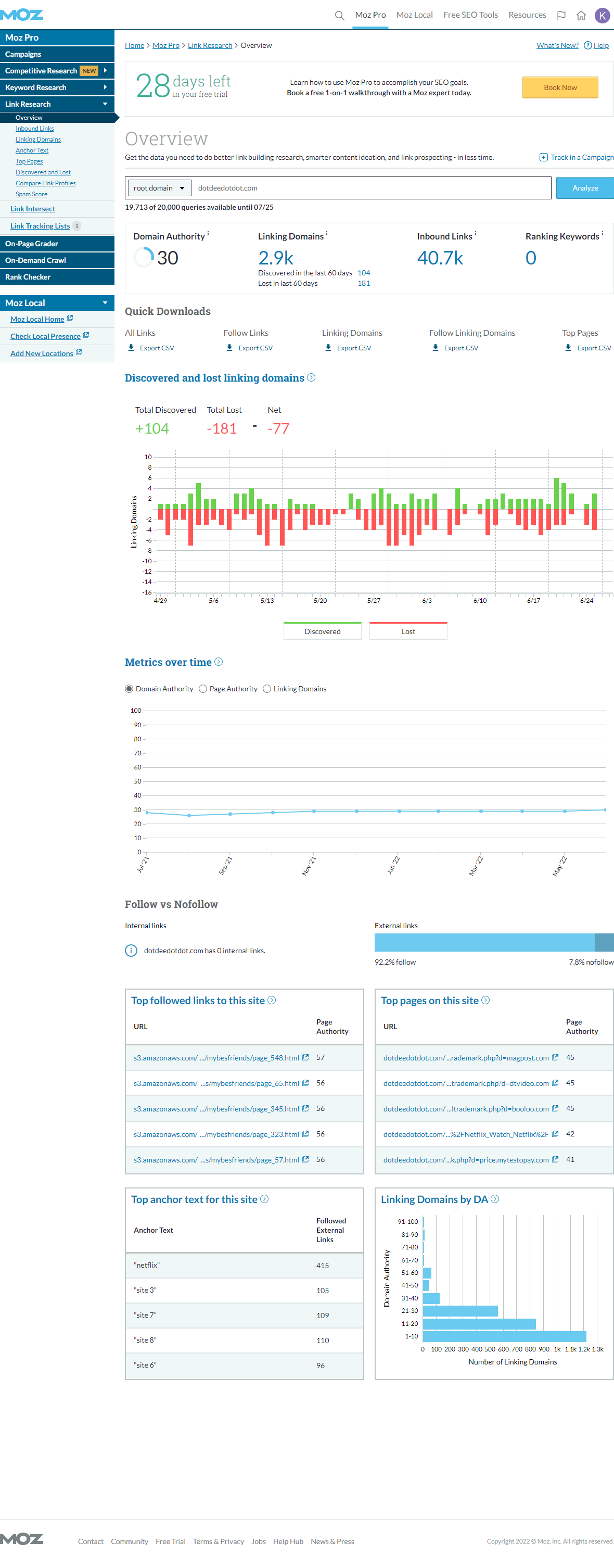Open the Spam Score sidebar link
Viewport: 614px width, 1568px height.
pos(32,194)
